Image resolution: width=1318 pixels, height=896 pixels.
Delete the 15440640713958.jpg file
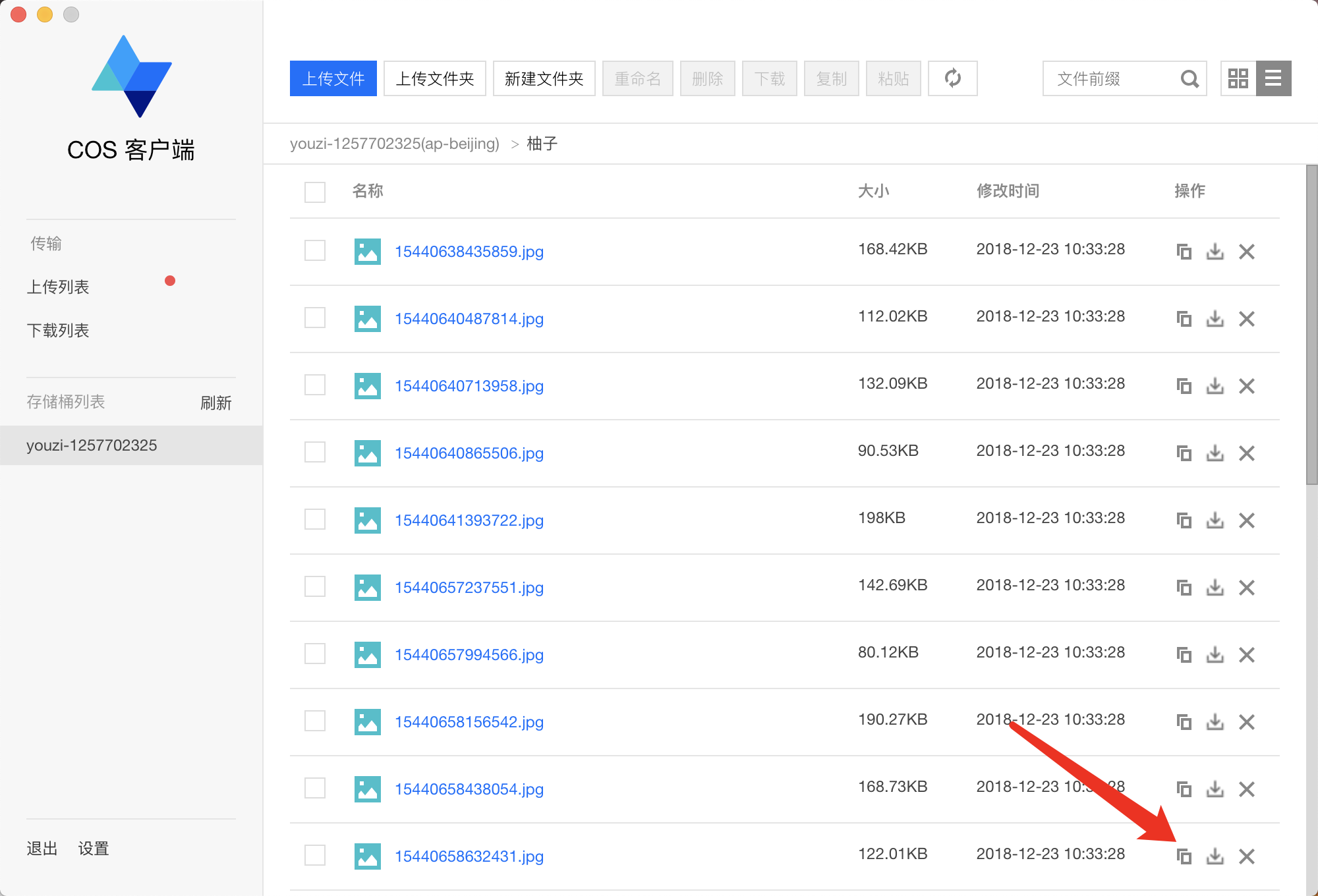point(1246,386)
